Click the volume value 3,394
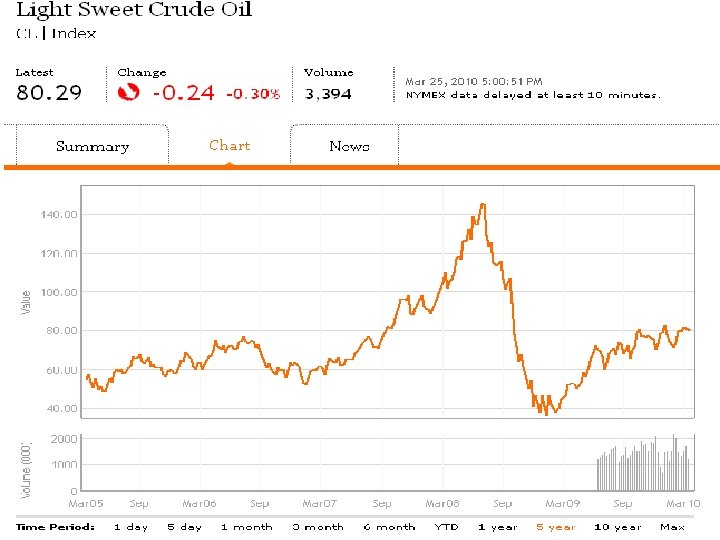720x540 pixels. pyautogui.click(x=328, y=93)
